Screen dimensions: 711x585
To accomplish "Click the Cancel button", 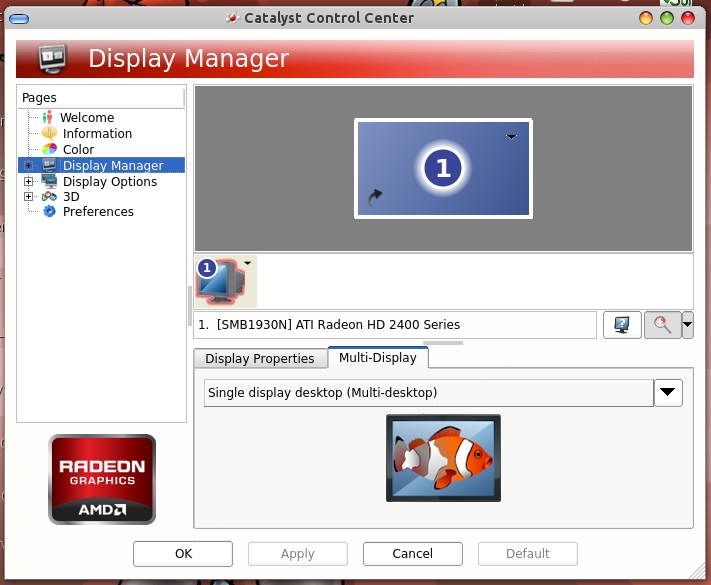I will (x=413, y=554).
